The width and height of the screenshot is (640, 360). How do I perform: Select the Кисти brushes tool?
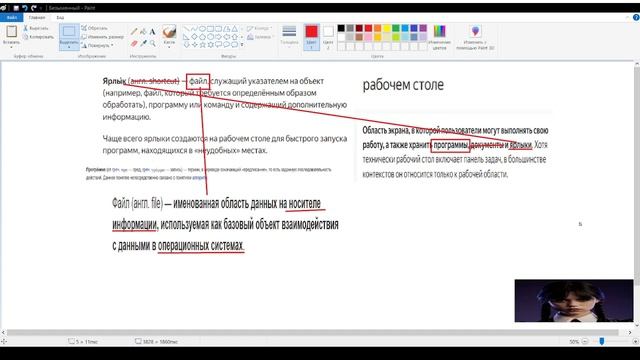(x=169, y=31)
